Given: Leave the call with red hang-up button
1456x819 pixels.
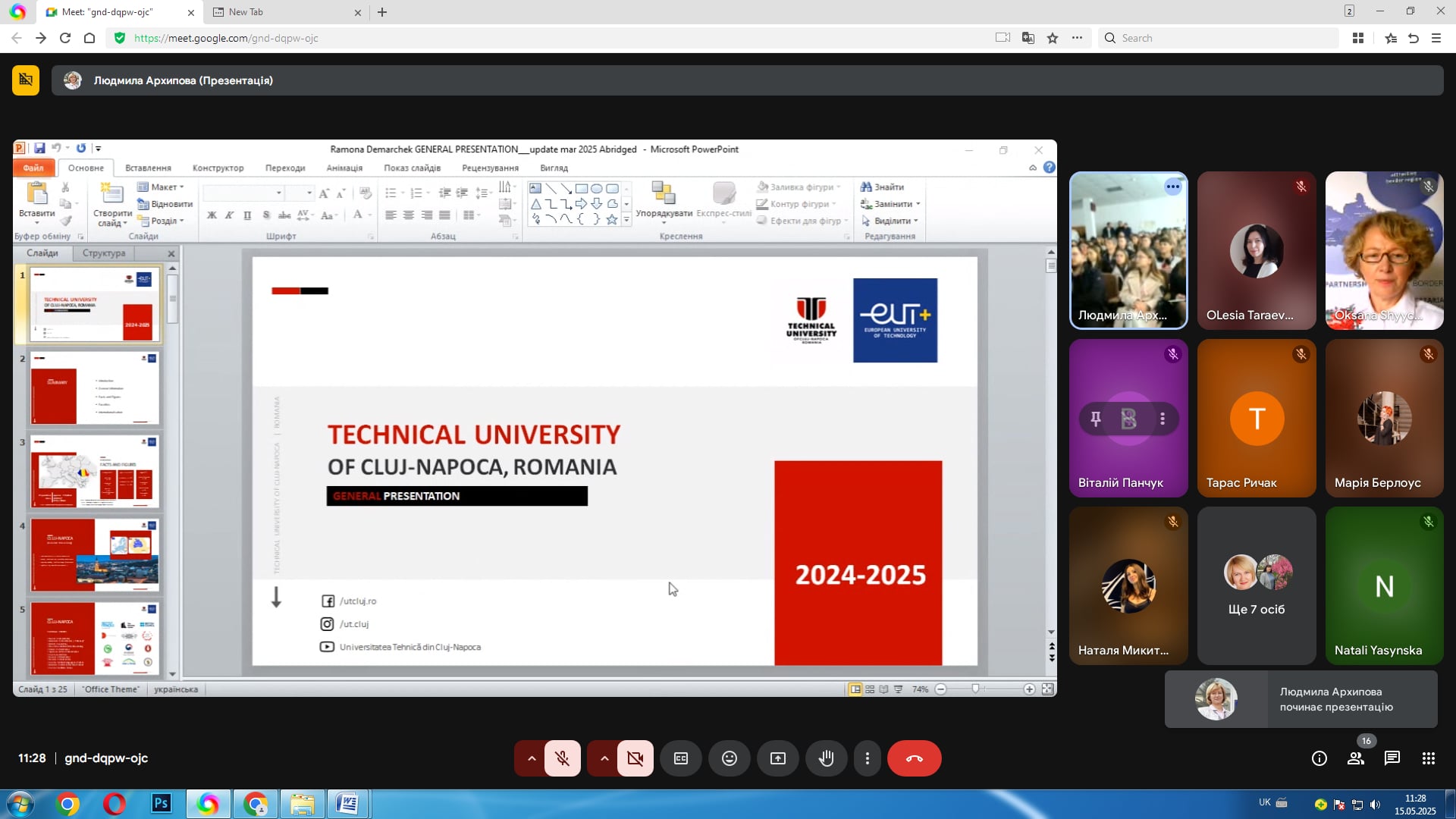Looking at the screenshot, I should click(x=915, y=758).
